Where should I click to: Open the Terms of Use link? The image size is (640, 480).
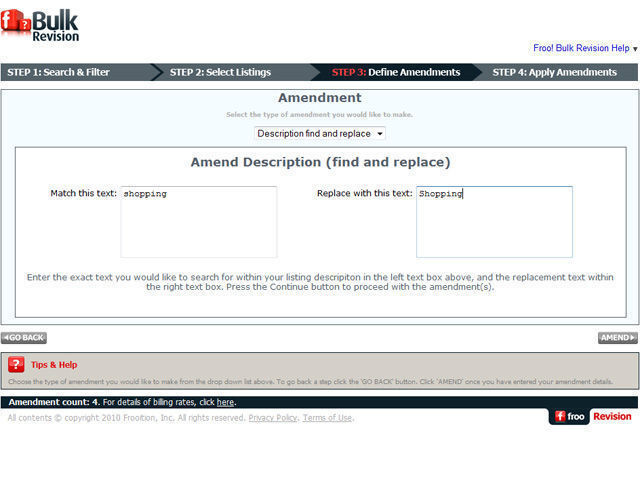pos(327,418)
